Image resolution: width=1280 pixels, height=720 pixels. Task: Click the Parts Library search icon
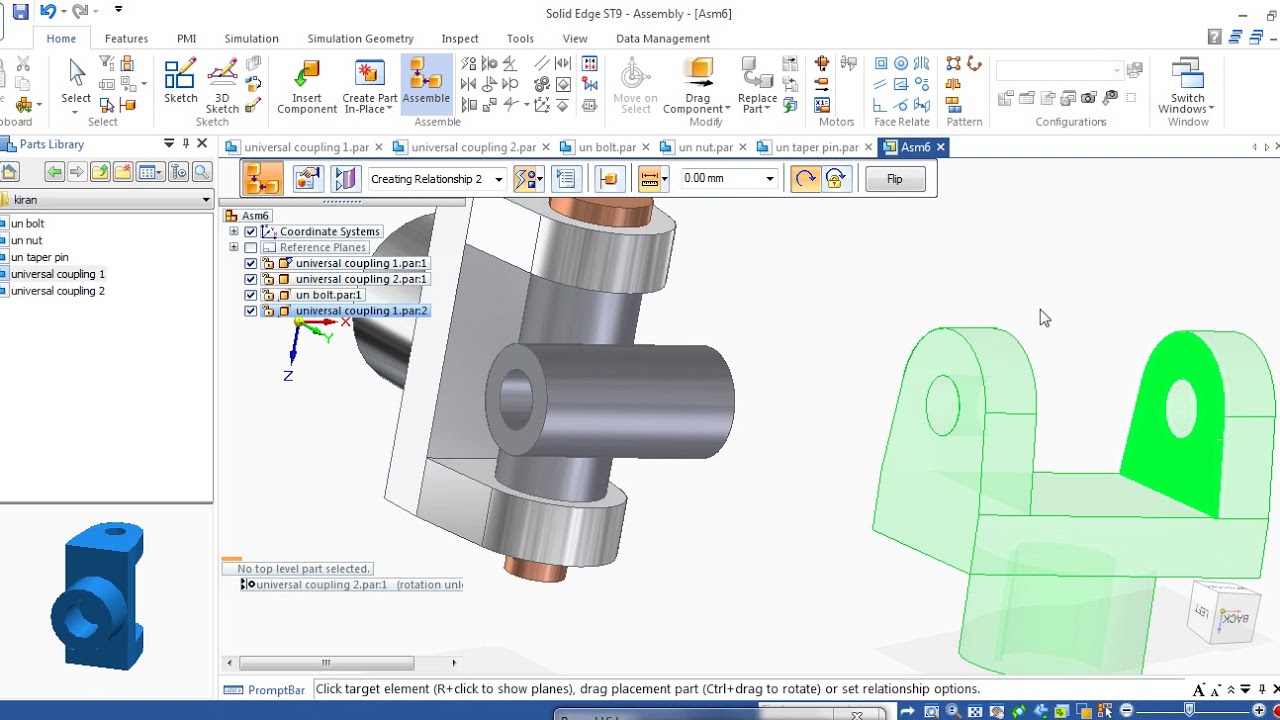[202, 172]
